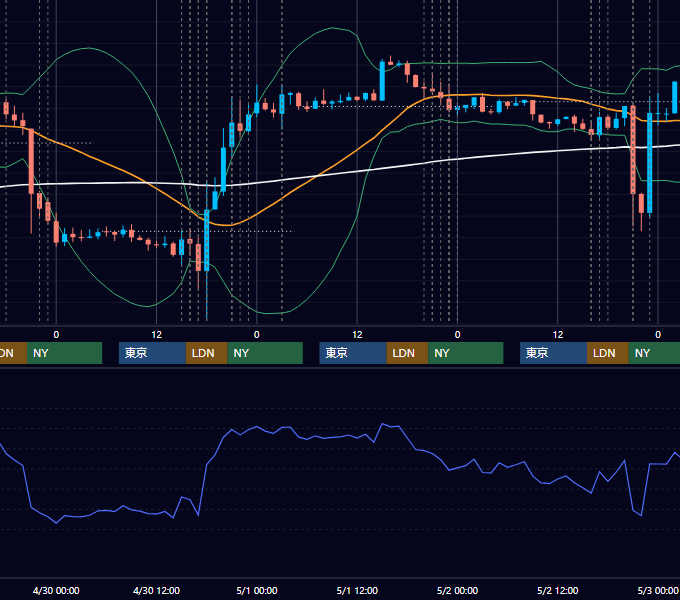Click the NY session bar ending at 4/30 00:00
The height and width of the screenshot is (600, 680).
pos(64,353)
